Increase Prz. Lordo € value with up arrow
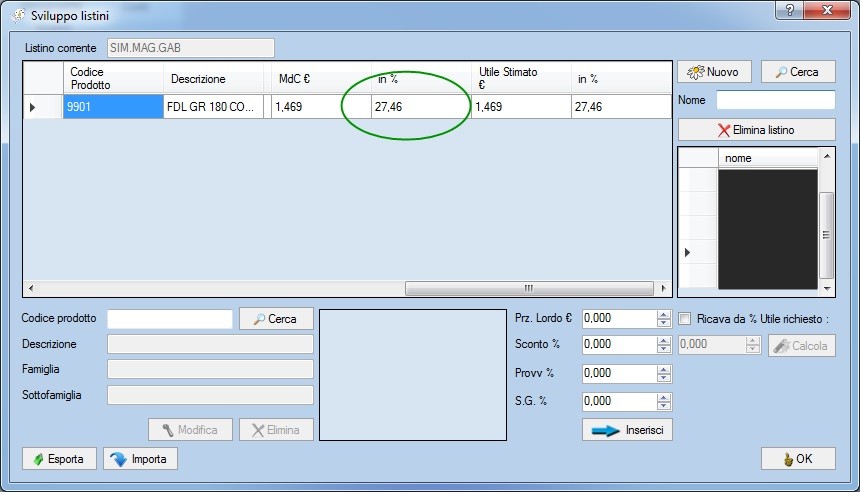Screen dimensions: 860x492 coord(663,314)
